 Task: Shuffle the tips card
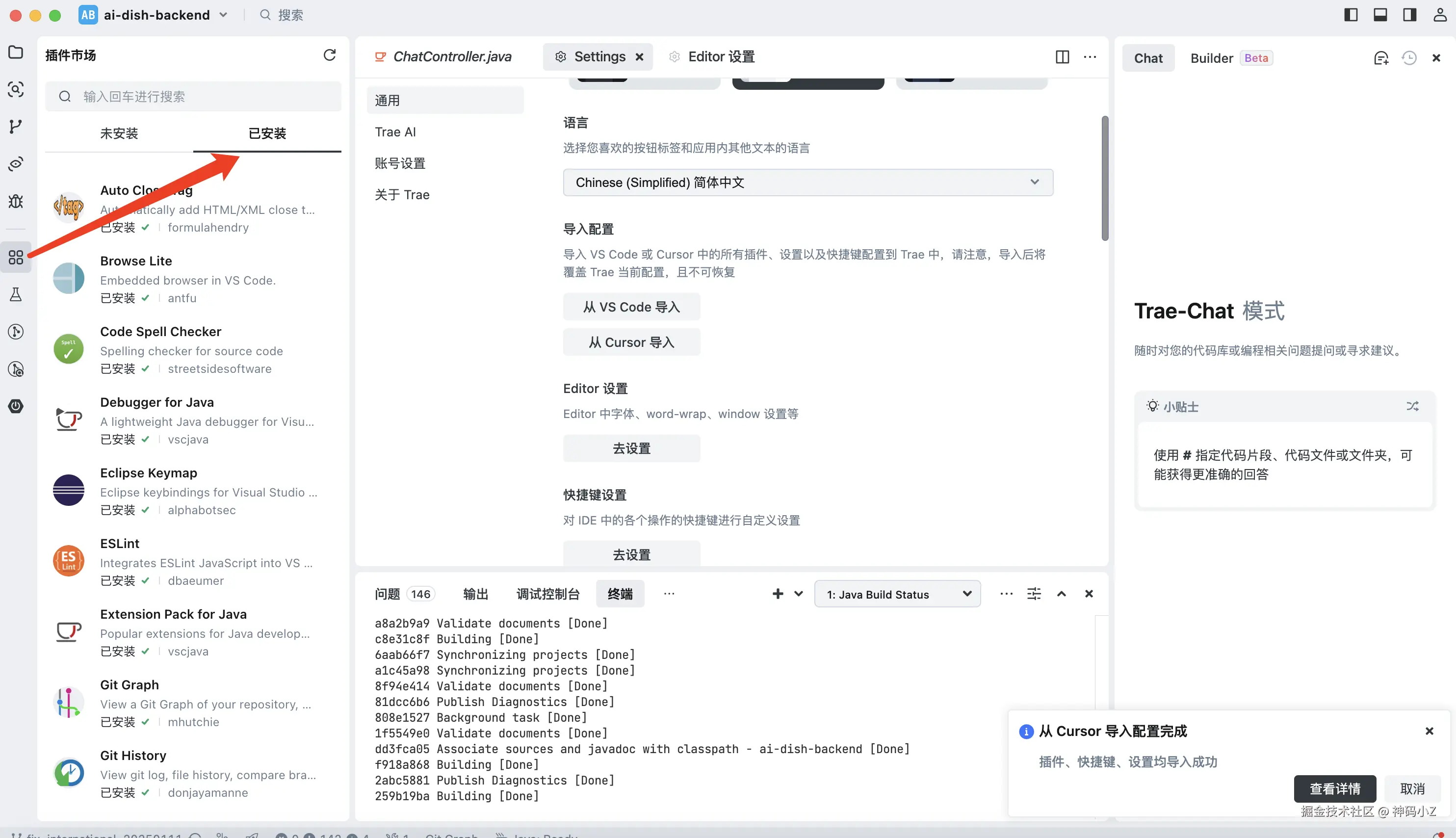[x=1412, y=406]
